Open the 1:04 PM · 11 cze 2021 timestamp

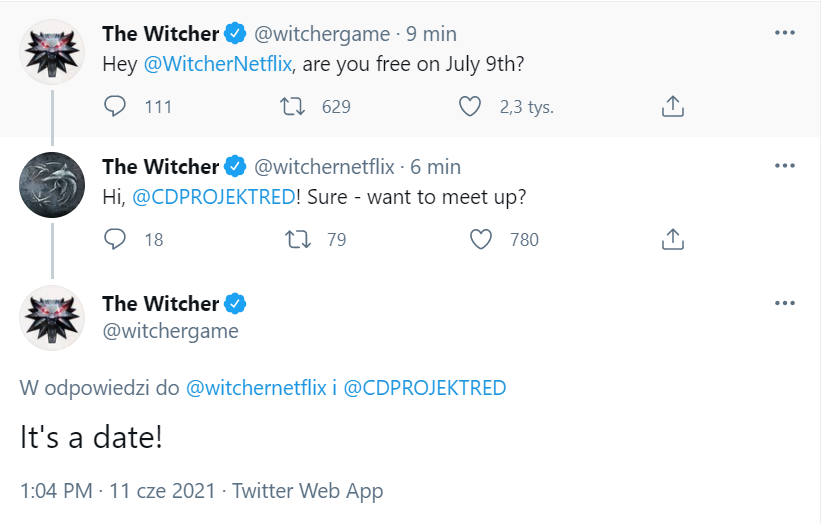(118, 491)
